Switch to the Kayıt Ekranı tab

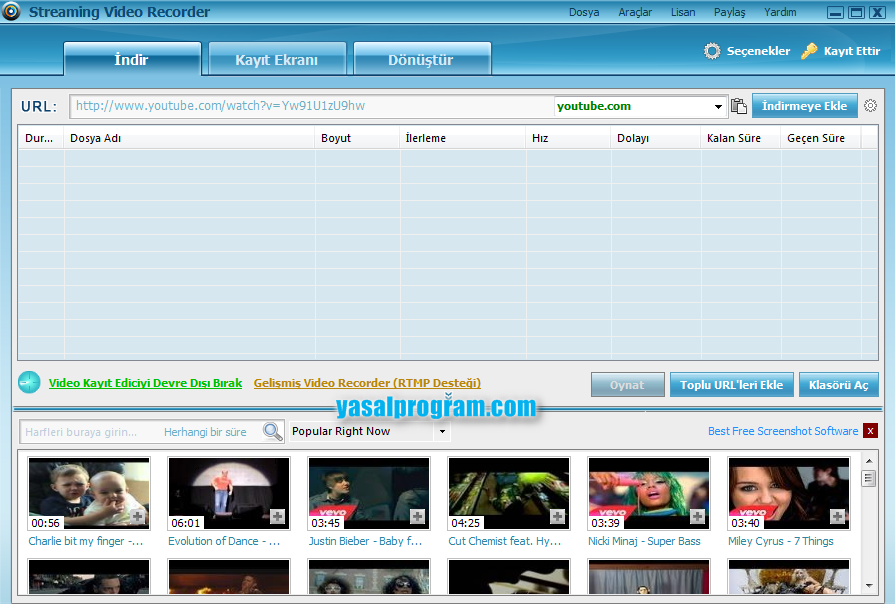[x=276, y=60]
